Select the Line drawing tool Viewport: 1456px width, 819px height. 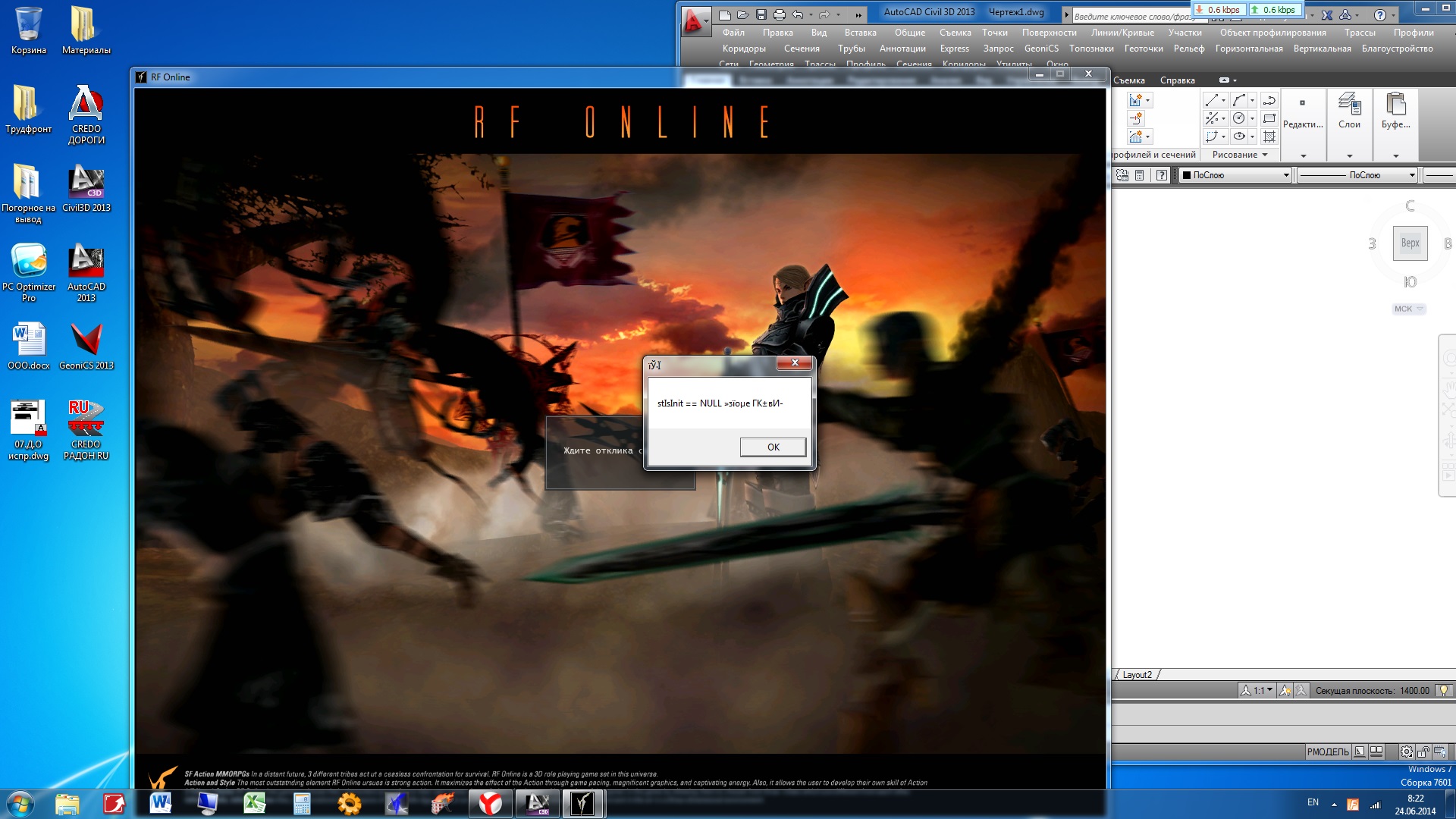click(x=1212, y=101)
